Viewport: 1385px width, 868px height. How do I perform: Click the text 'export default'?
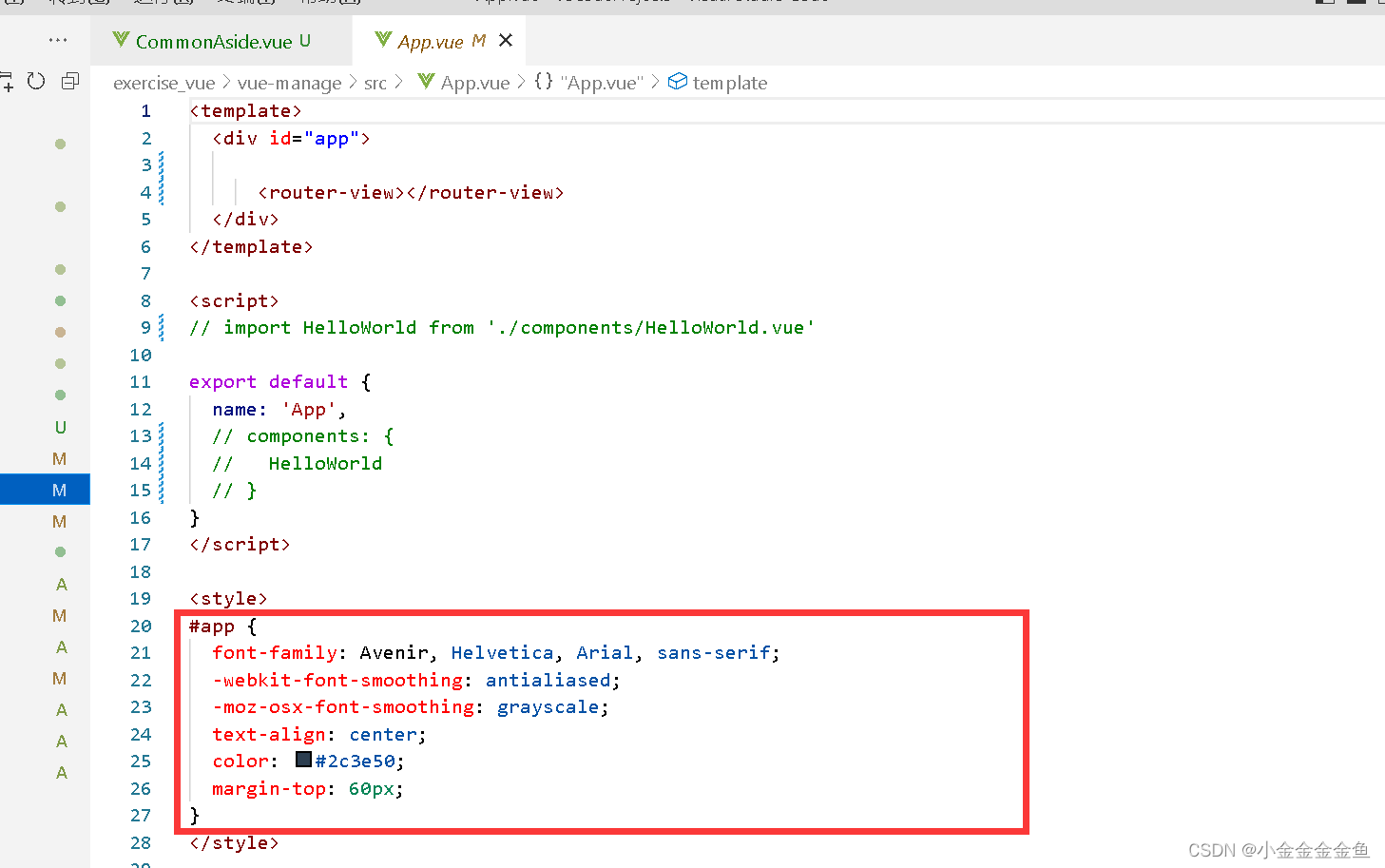(x=269, y=381)
